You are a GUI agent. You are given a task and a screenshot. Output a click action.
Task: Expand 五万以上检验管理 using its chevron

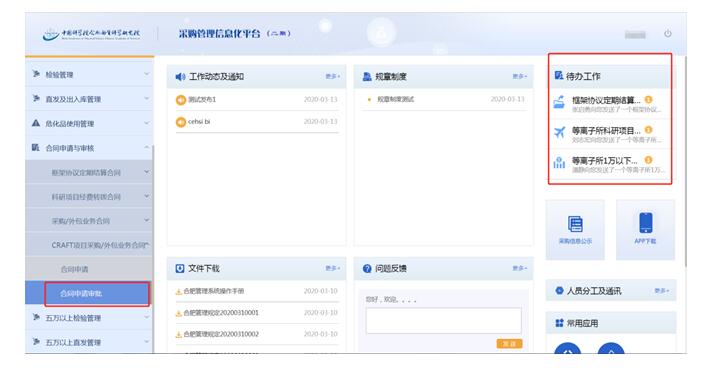click(147, 317)
